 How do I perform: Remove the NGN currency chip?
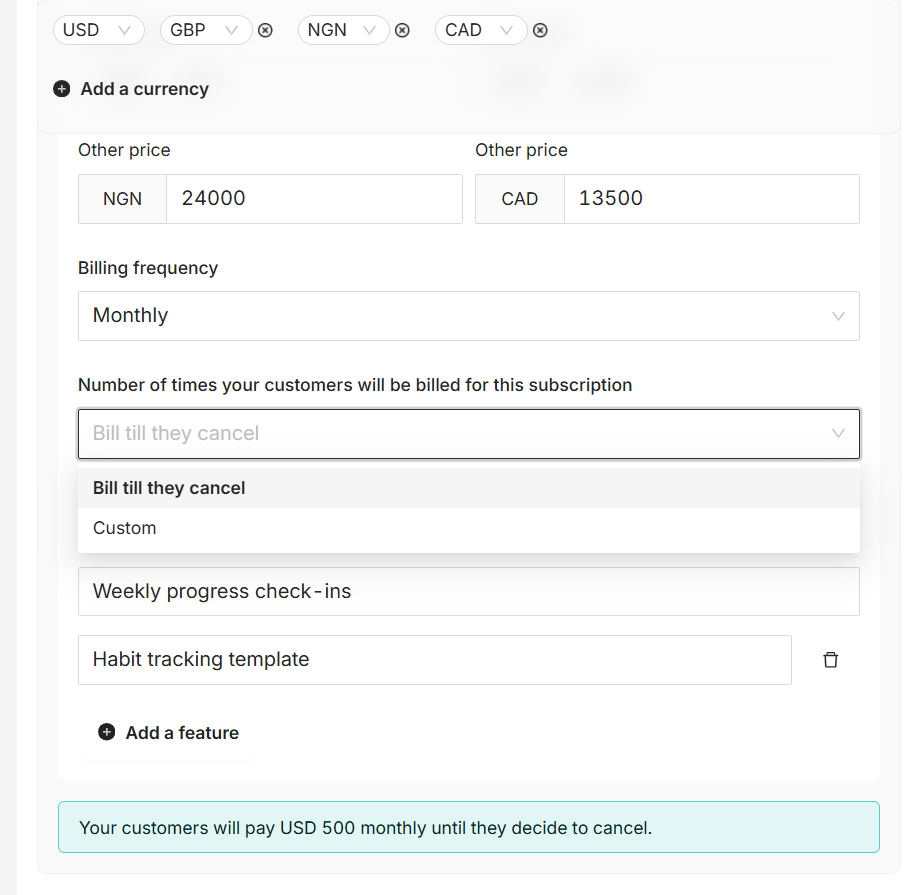coord(402,30)
